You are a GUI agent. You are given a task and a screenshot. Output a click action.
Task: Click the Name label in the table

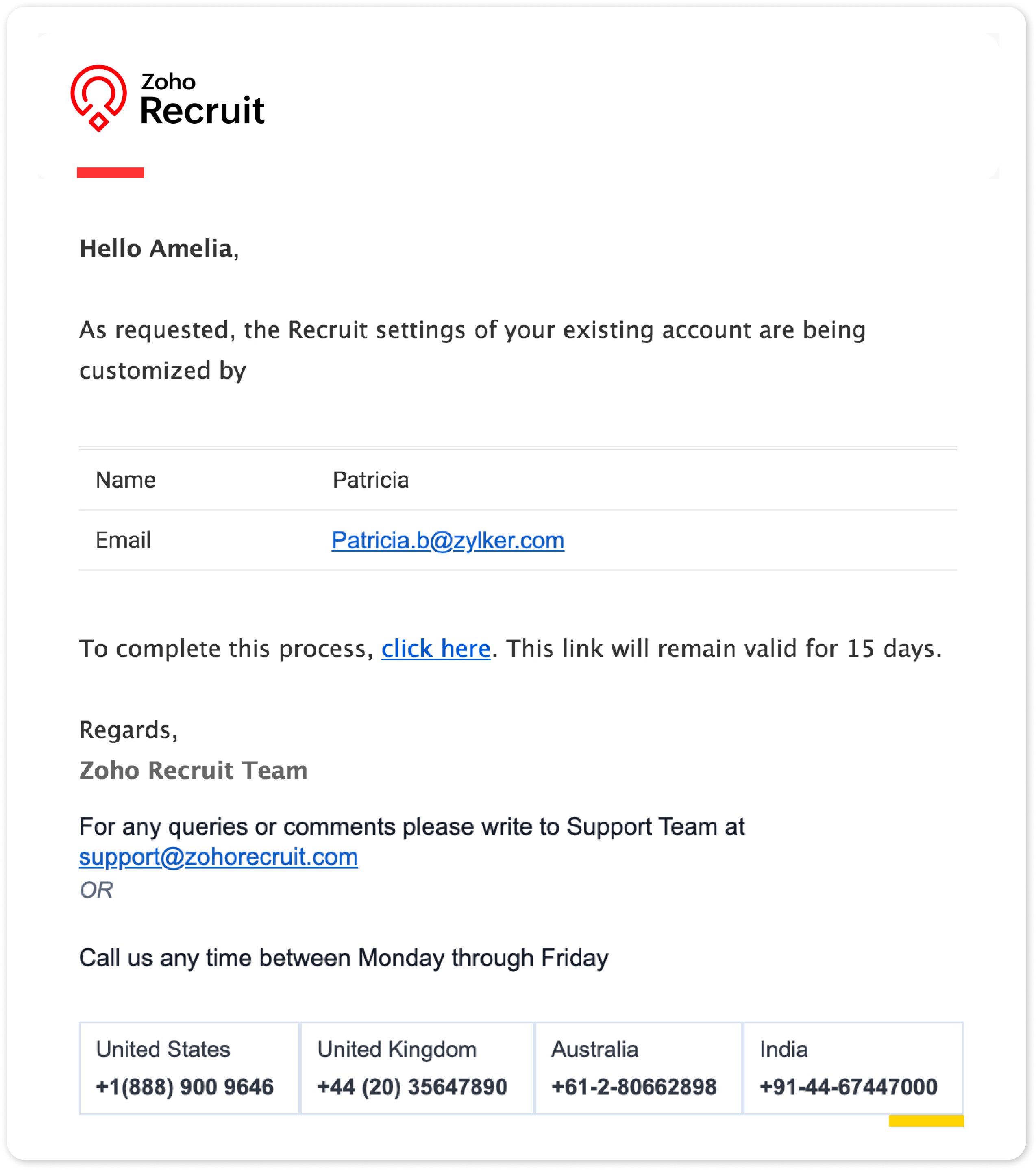125,480
